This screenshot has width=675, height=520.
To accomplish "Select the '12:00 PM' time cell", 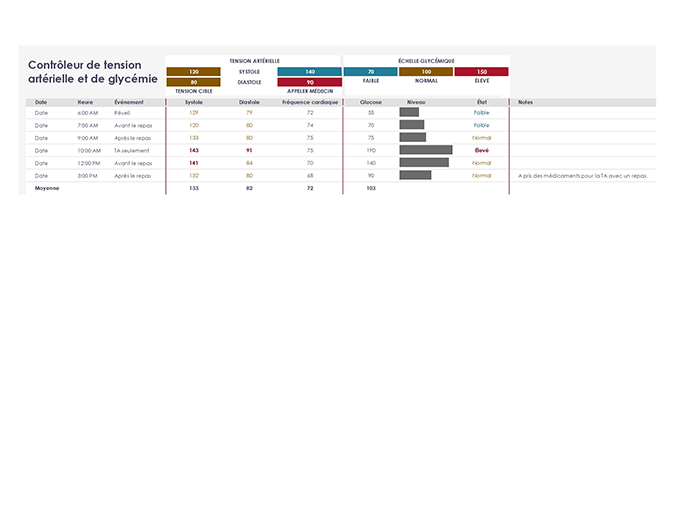I will pyautogui.click(x=89, y=163).
